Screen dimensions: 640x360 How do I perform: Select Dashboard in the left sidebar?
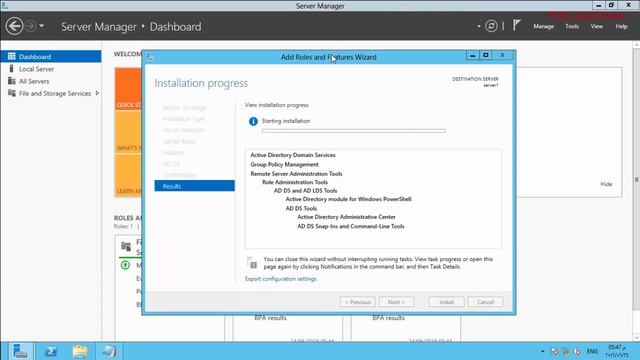click(51, 56)
